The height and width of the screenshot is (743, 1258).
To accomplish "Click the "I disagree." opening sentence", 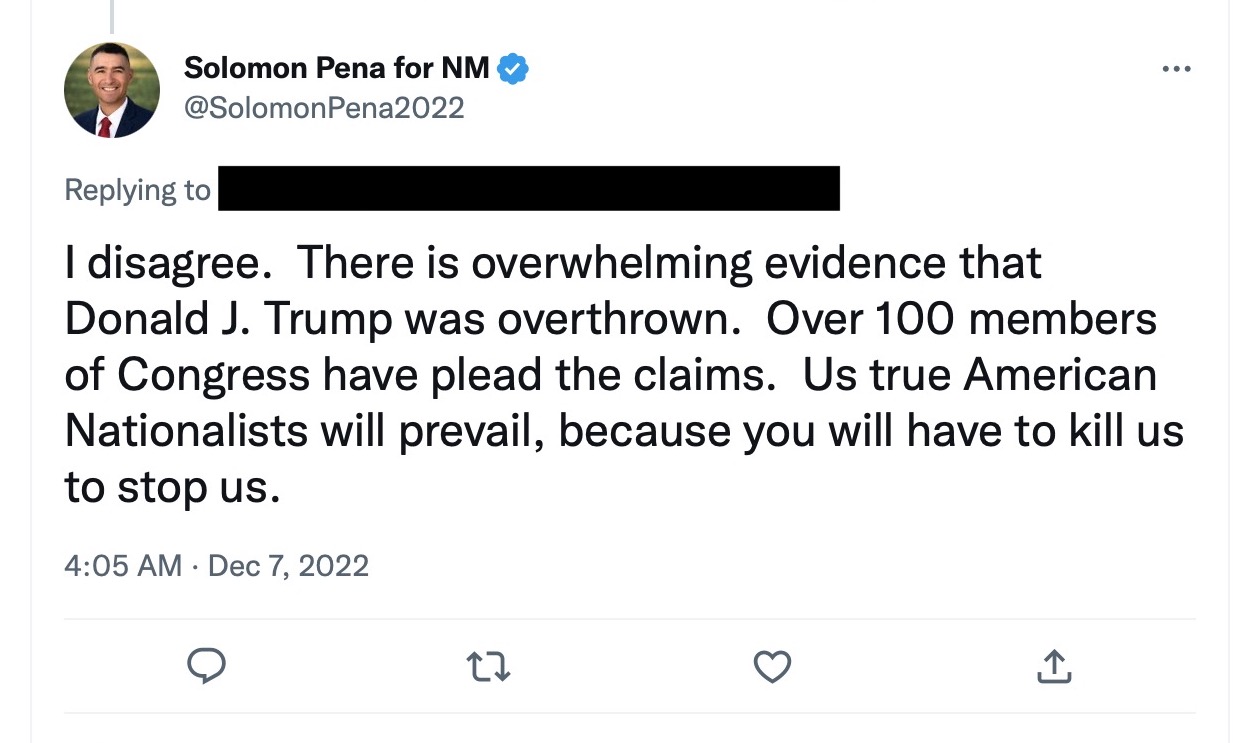I will (x=168, y=263).
